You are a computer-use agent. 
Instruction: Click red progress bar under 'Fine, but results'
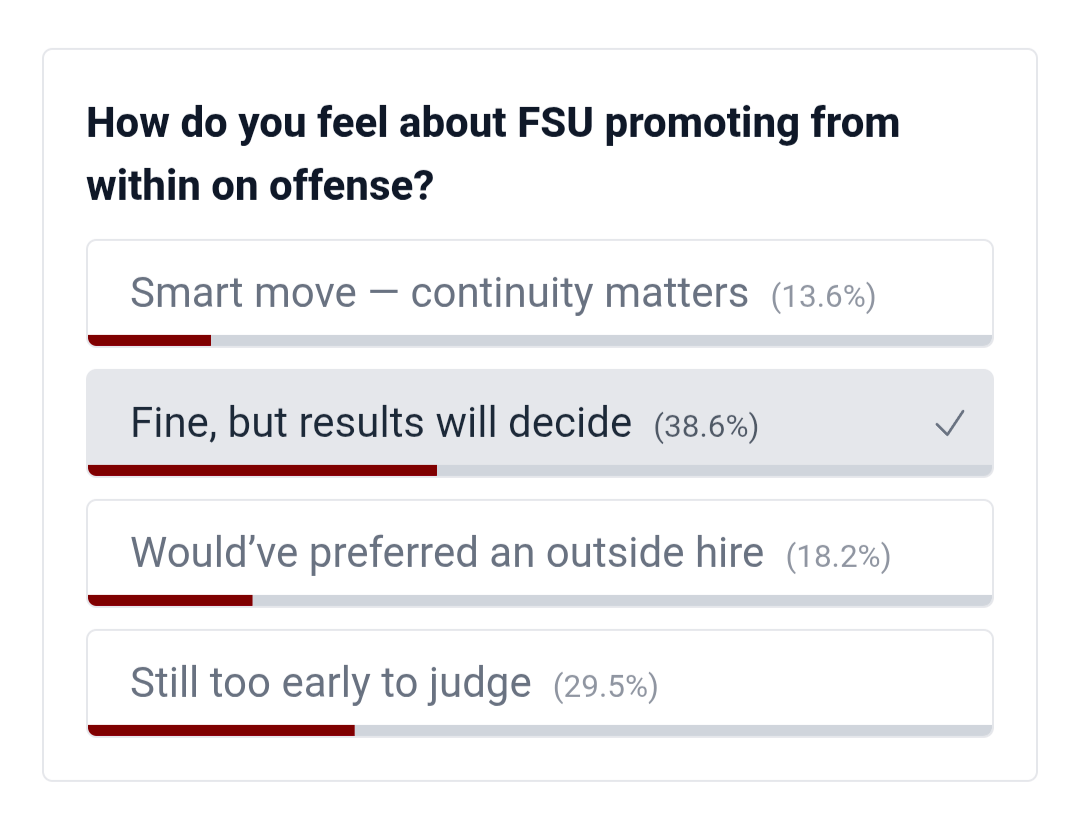(x=262, y=470)
